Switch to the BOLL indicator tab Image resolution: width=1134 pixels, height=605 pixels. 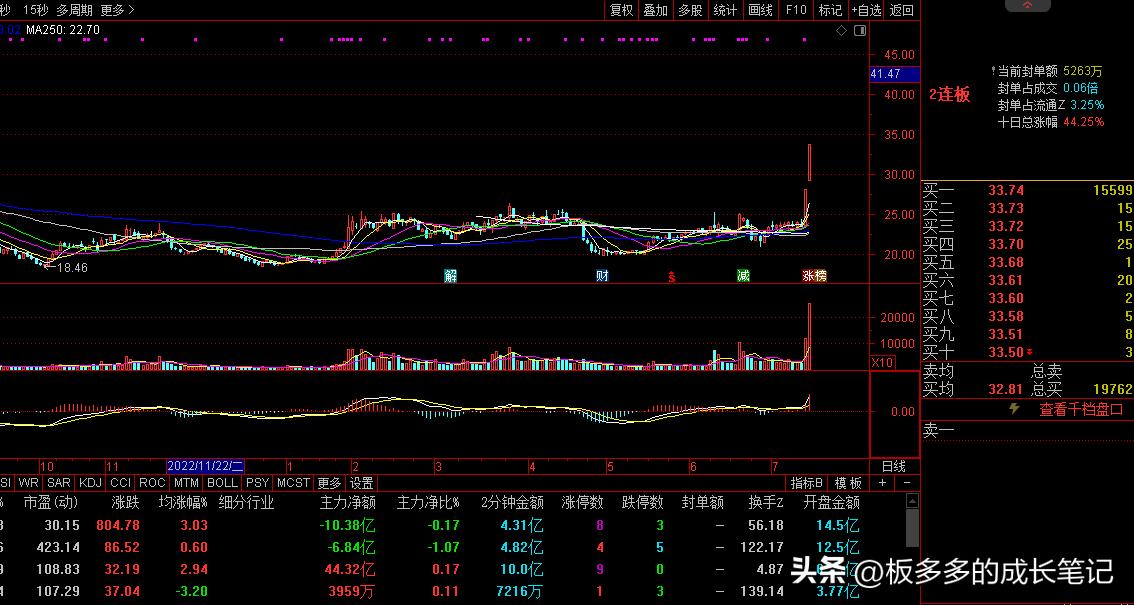tap(222, 483)
